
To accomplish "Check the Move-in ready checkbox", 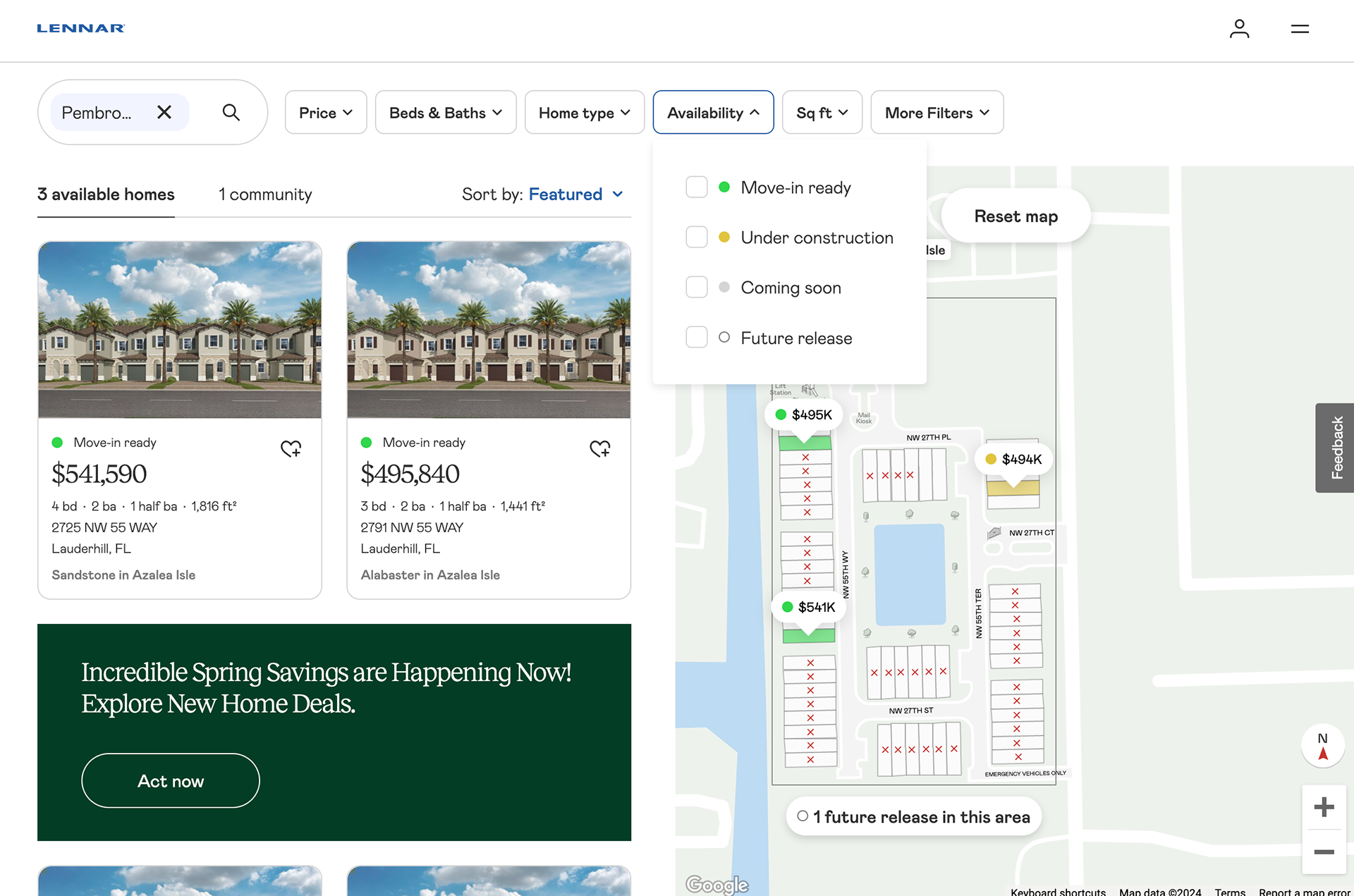I will point(697,188).
